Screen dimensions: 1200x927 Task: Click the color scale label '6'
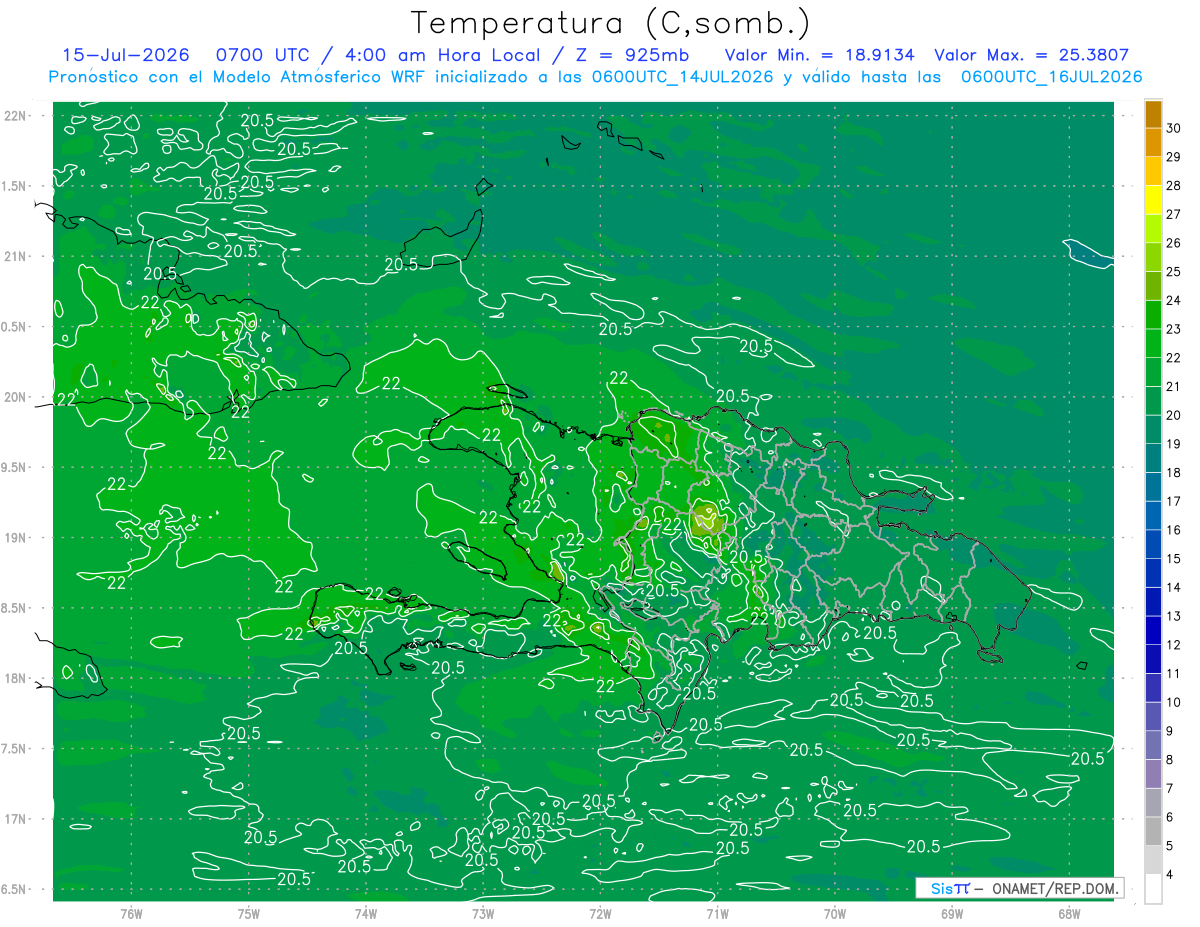[x=1170, y=817]
